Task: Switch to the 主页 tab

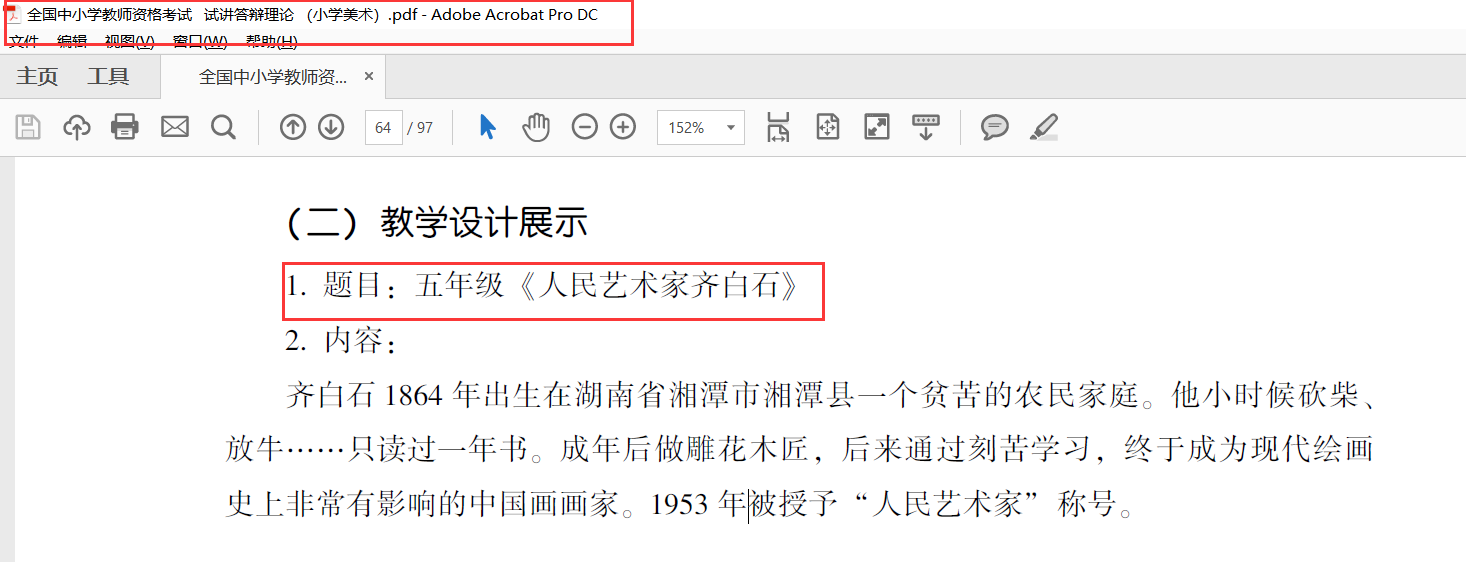Action: [37, 77]
